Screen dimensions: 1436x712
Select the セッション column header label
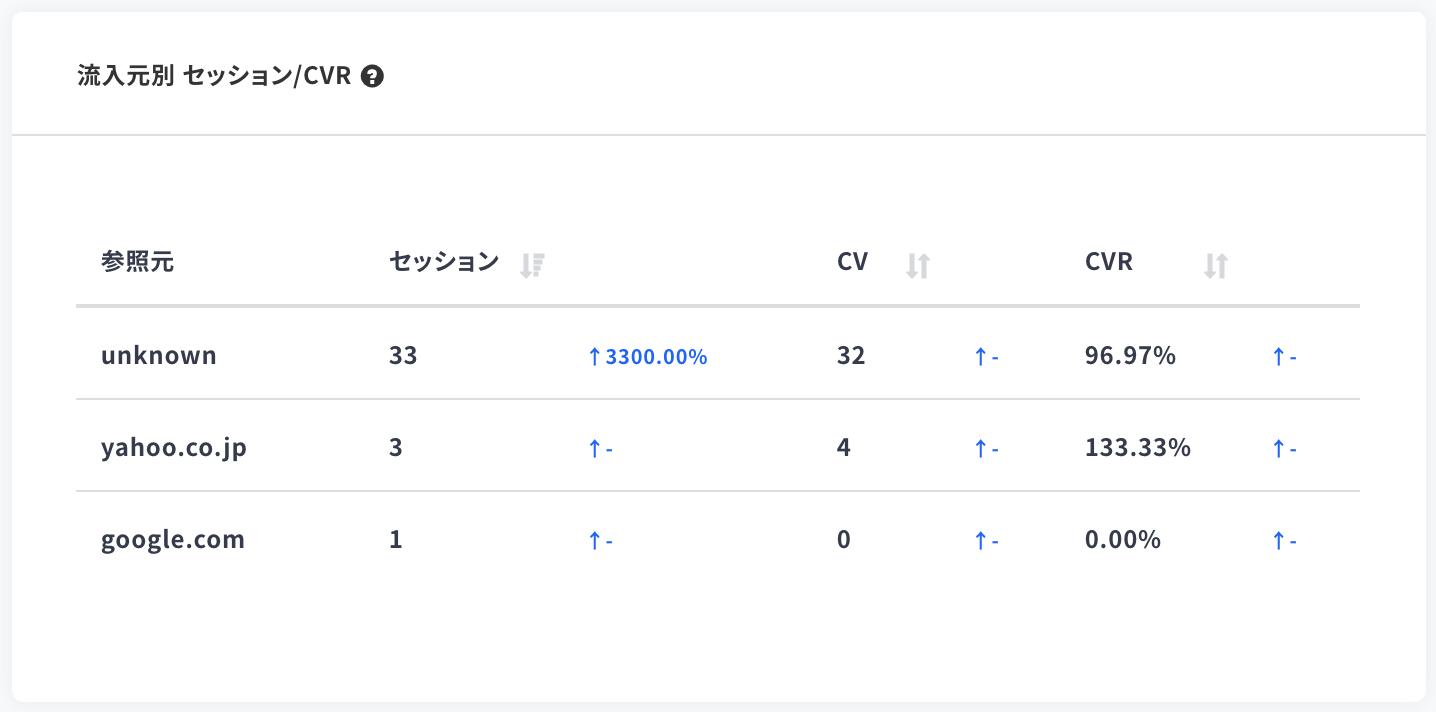[x=444, y=262]
